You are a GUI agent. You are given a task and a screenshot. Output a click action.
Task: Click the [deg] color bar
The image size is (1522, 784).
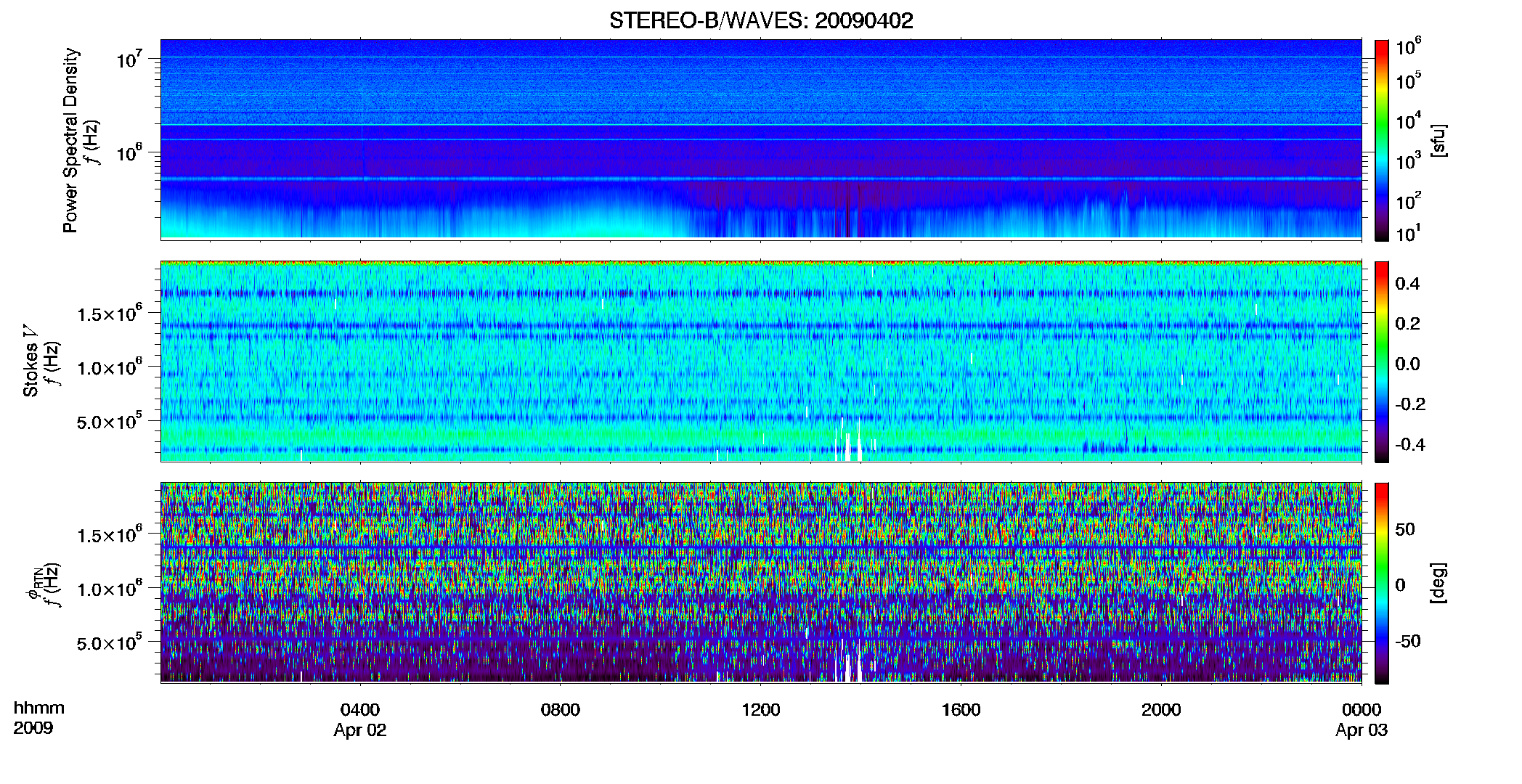(1382, 583)
